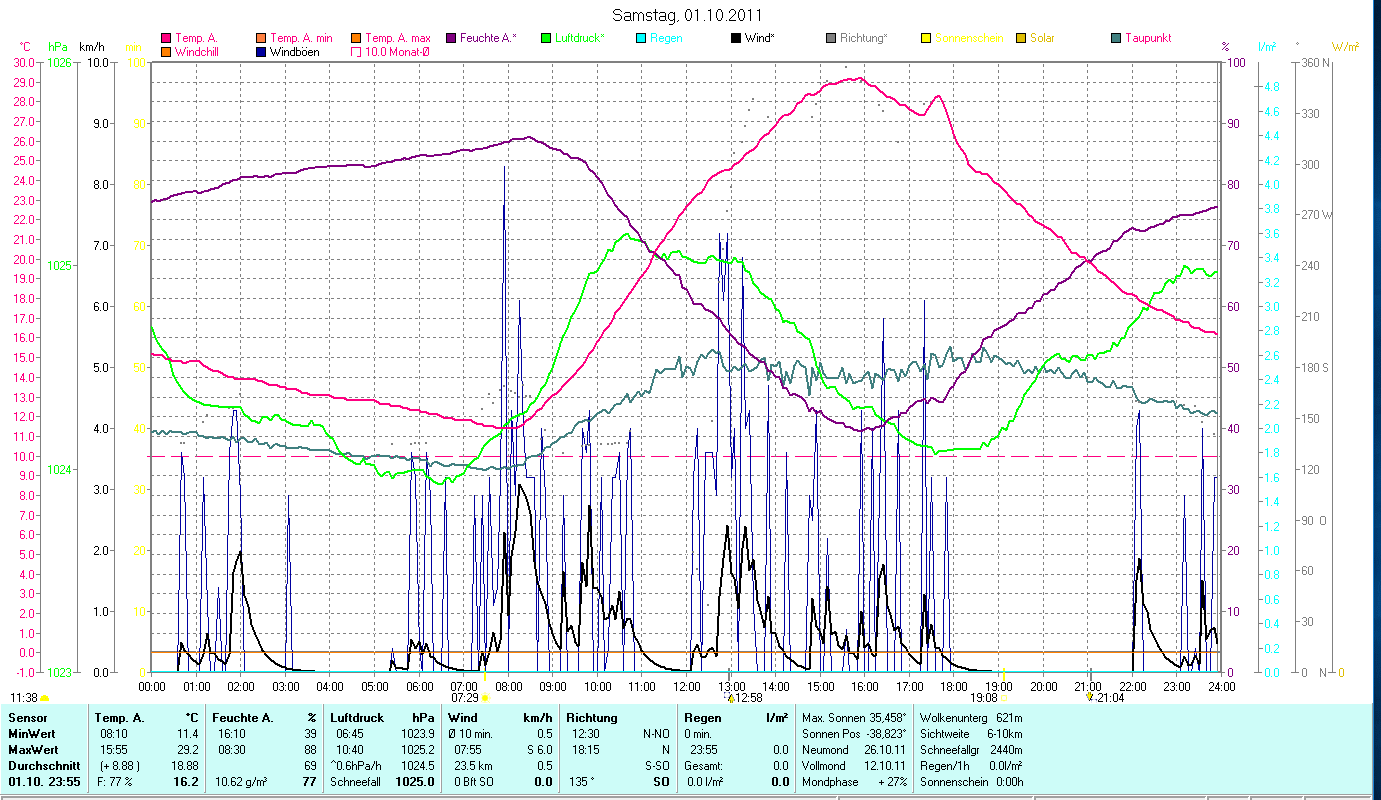Click the moonset marker at 21:04
The width and height of the screenshot is (1381, 800).
1090,698
